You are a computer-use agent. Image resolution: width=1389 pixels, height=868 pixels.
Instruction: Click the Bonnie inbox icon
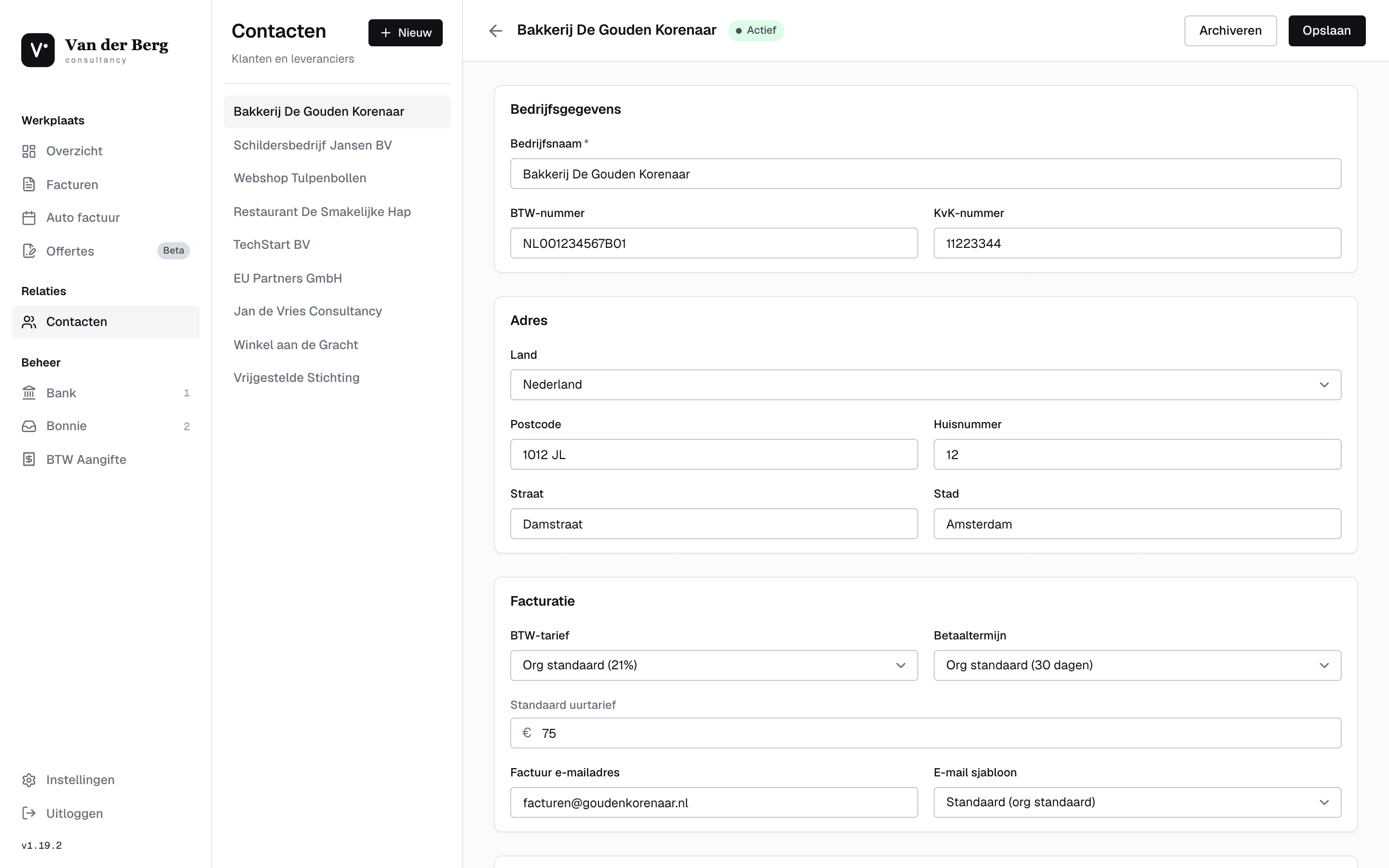tap(29, 427)
